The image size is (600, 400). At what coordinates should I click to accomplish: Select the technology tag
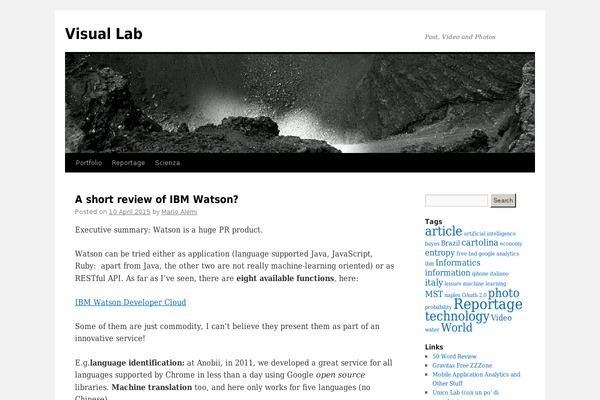pyautogui.click(x=457, y=317)
